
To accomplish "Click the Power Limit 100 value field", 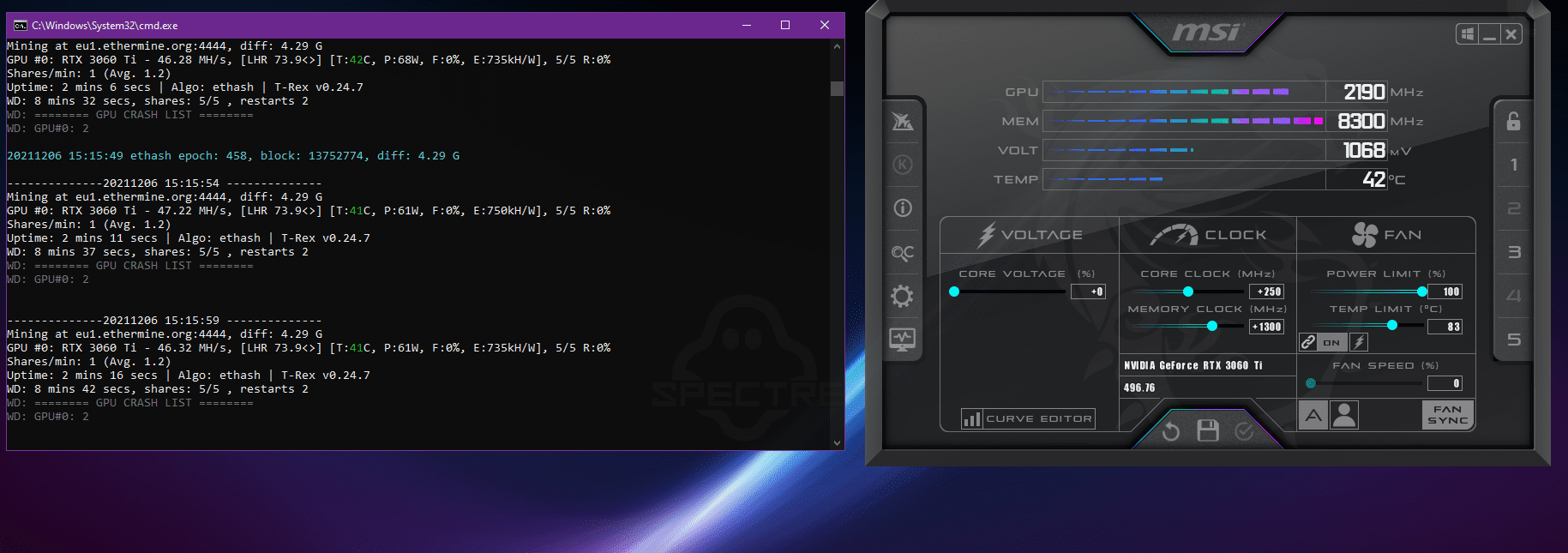I will (x=1445, y=292).
